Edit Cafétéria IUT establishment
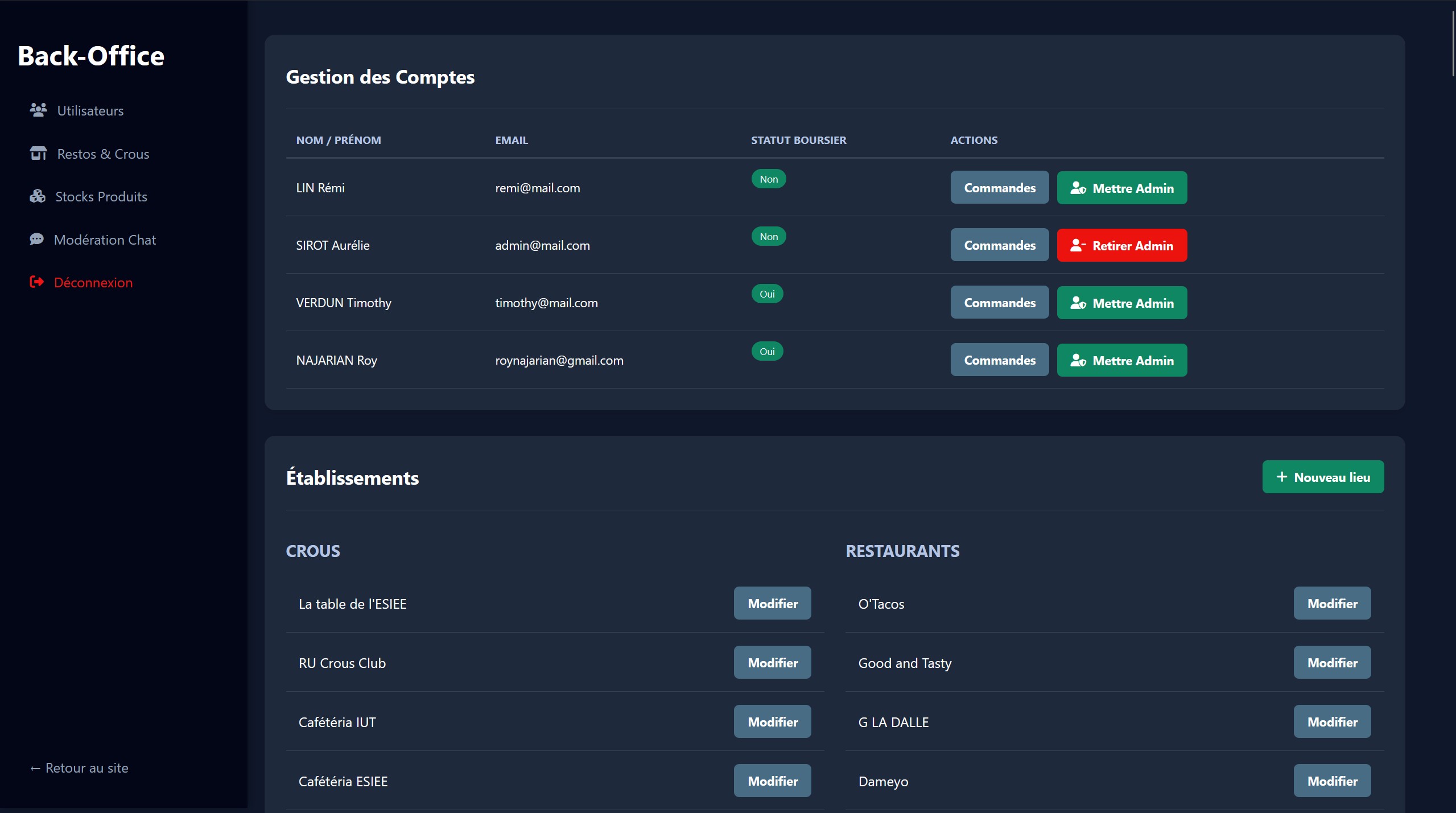1456x813 pixels. coord(773,722)
